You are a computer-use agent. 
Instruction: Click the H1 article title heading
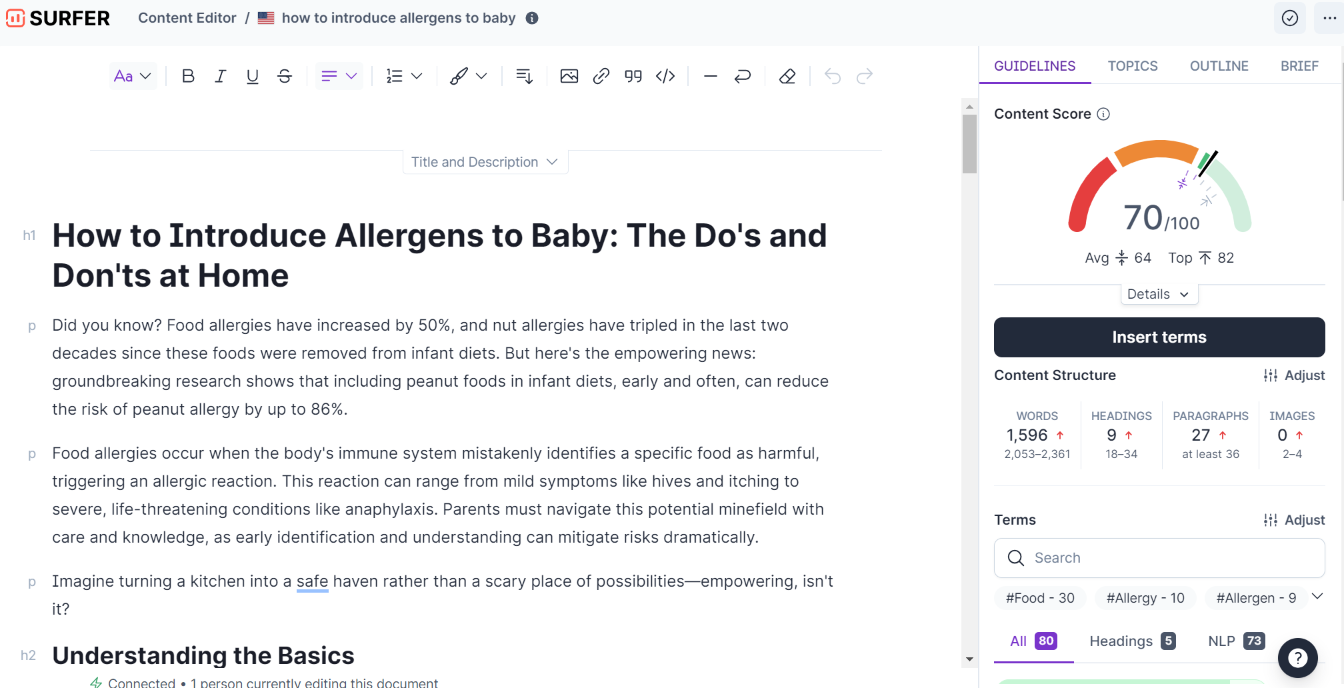click(439, 255)
